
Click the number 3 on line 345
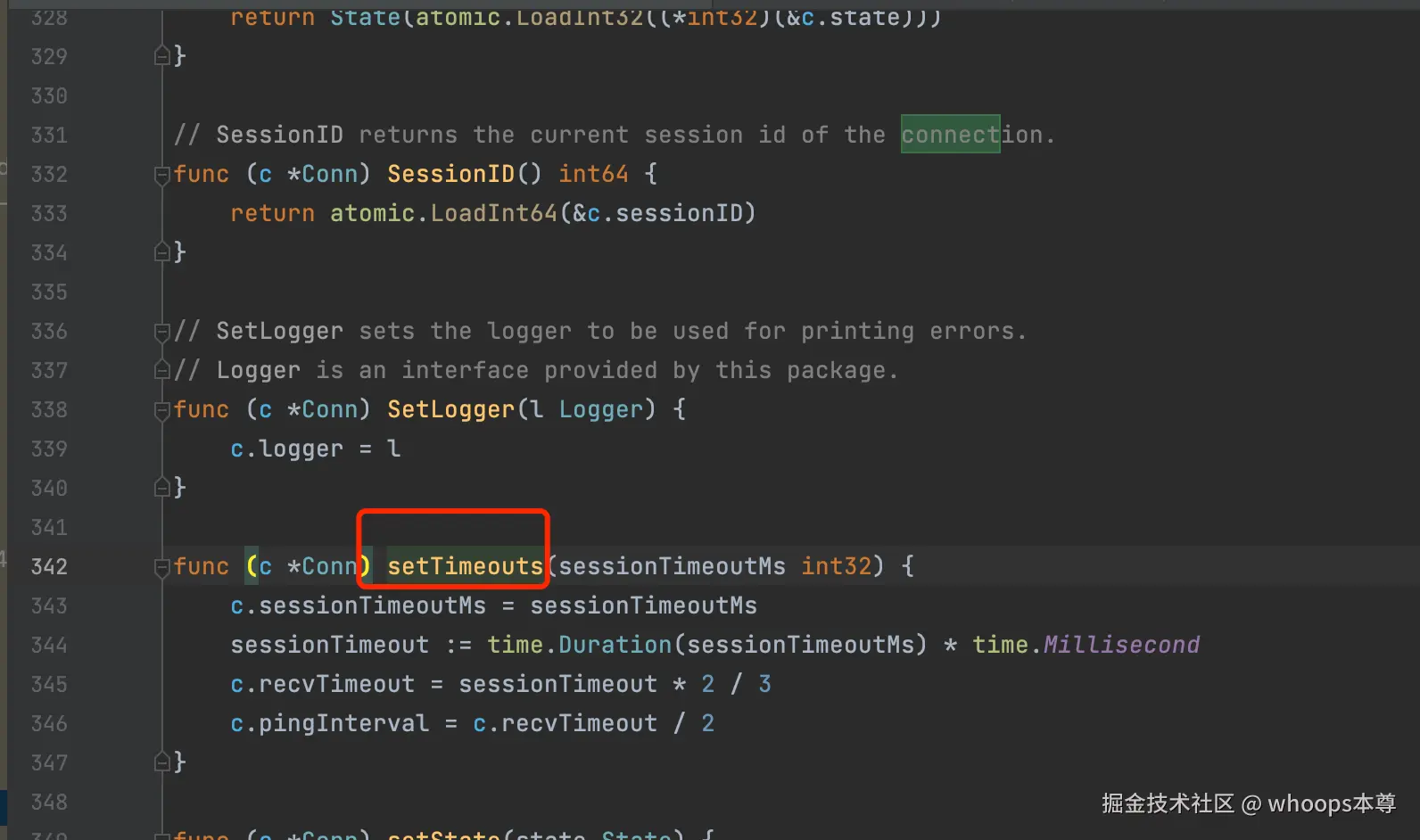click(764, 684)
